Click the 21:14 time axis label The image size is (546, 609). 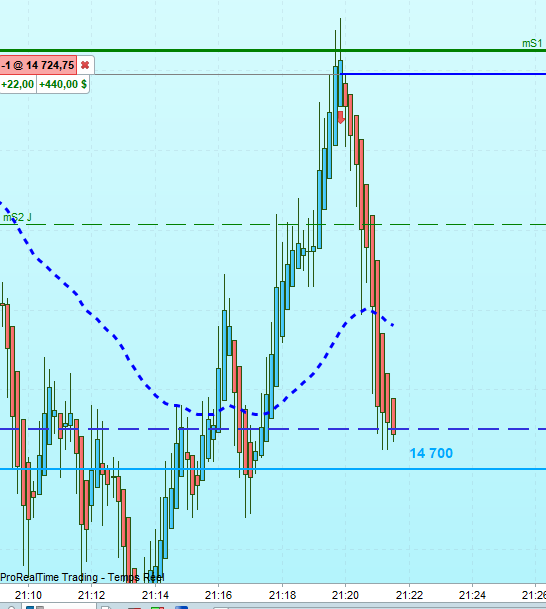click(x=155, y=595)
